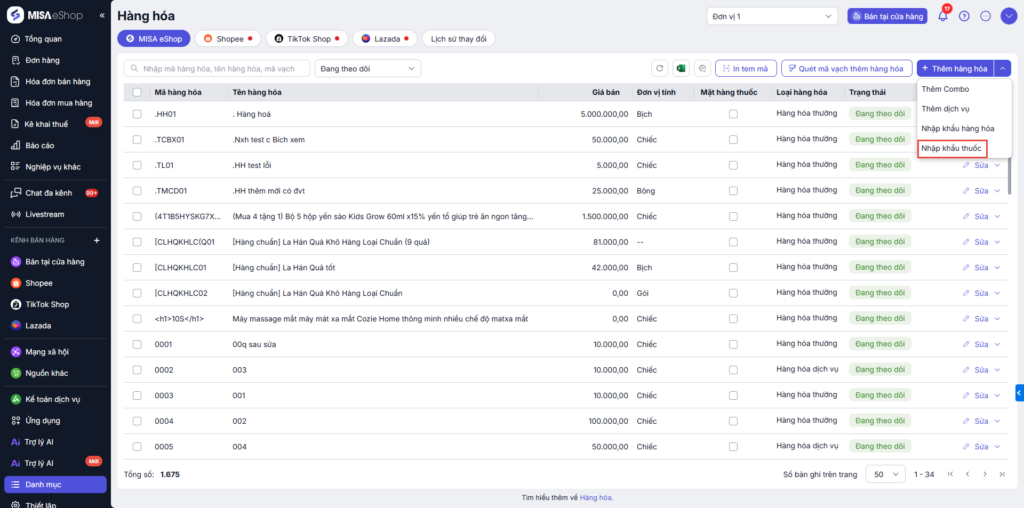Open the notifications bell

pos(942,16)
